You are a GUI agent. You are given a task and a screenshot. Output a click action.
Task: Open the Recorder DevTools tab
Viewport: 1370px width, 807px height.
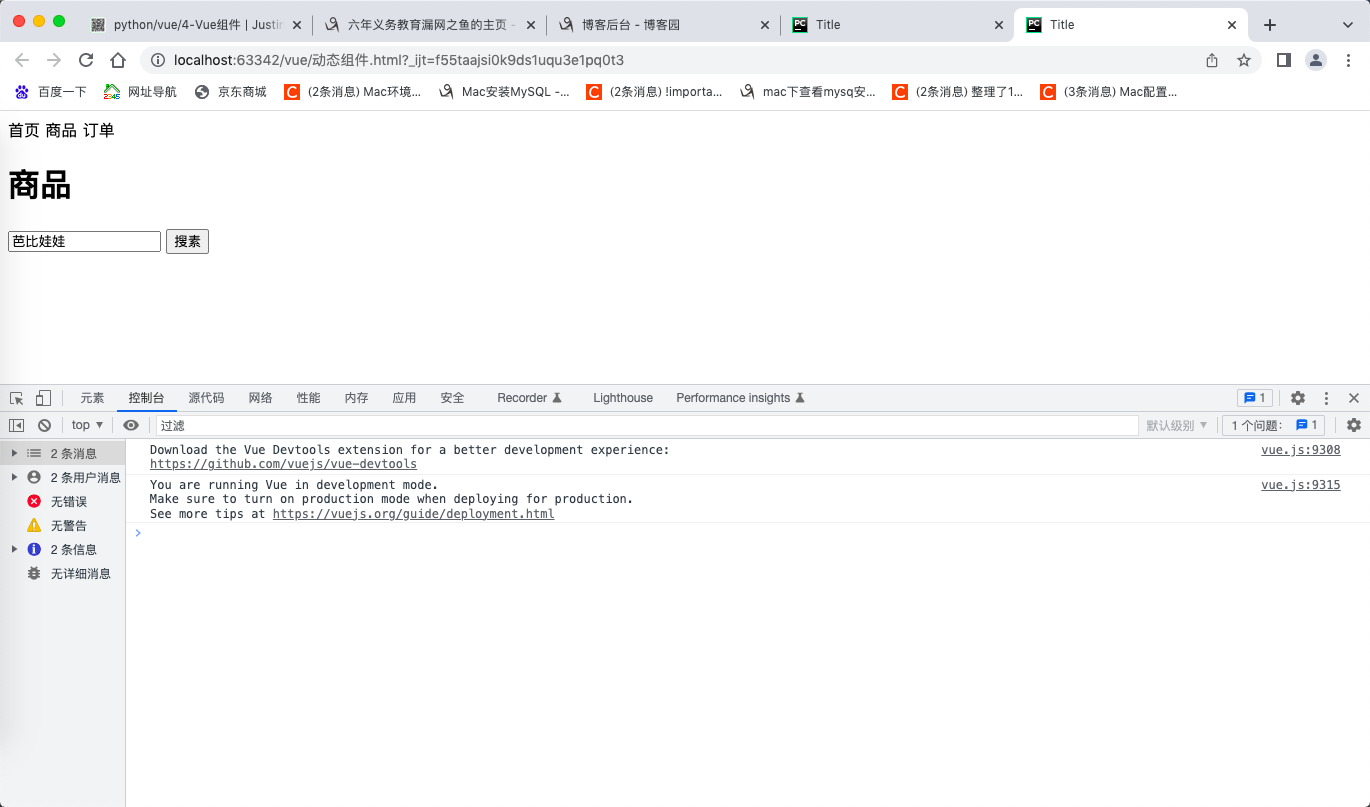pos(530,398)
